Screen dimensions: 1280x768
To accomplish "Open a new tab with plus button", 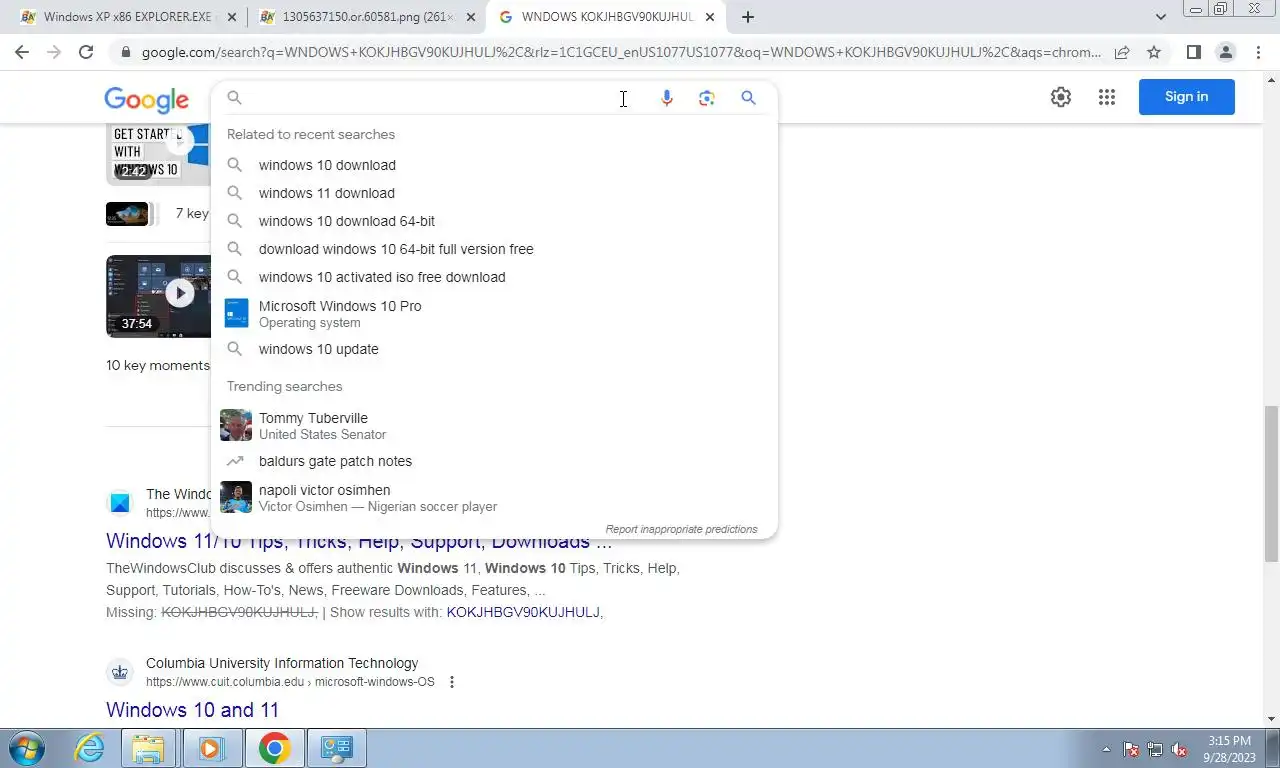I will point(748,17).
